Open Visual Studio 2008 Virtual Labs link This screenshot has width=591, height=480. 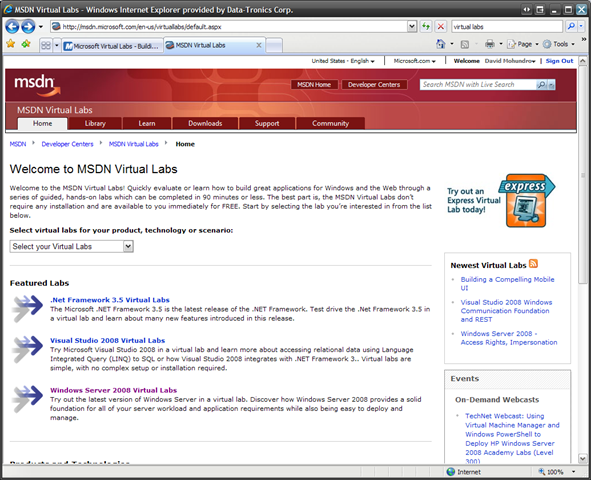click(x=107, y=340)
